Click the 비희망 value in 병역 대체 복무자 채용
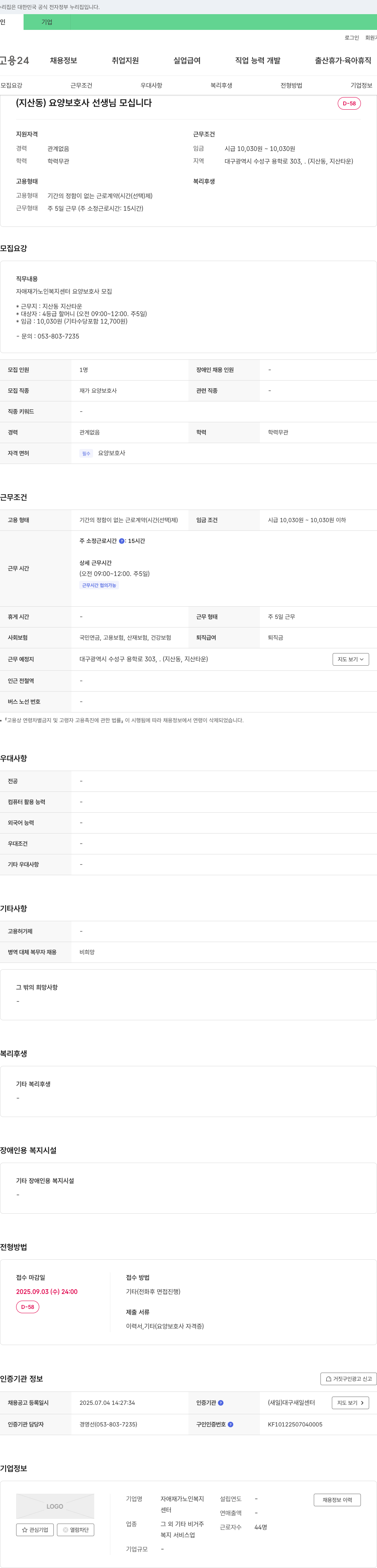Screen dimensions: 377x1568 click(x=87, y=952)
